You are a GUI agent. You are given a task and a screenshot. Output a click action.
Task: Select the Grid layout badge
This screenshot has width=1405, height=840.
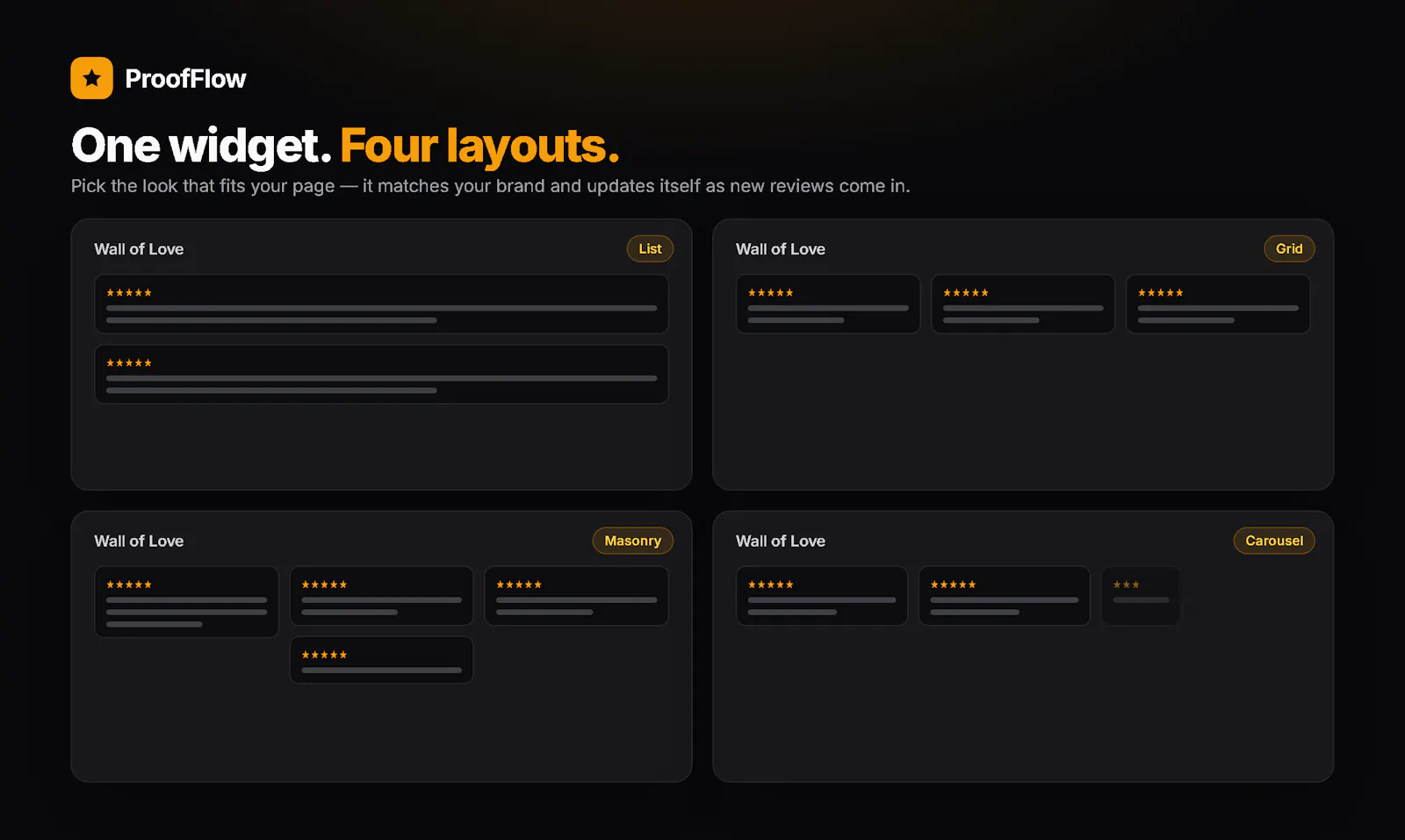point(1289,248)
